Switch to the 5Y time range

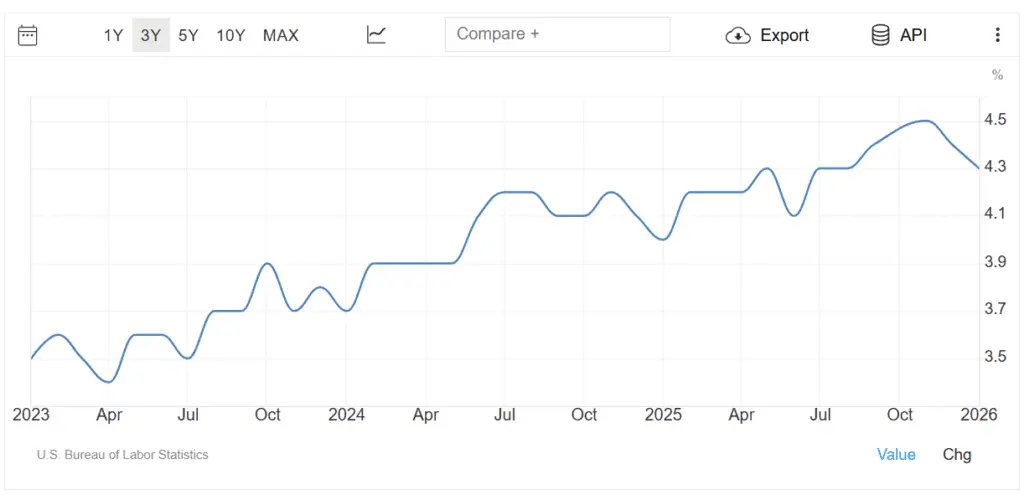pos(188,36)
